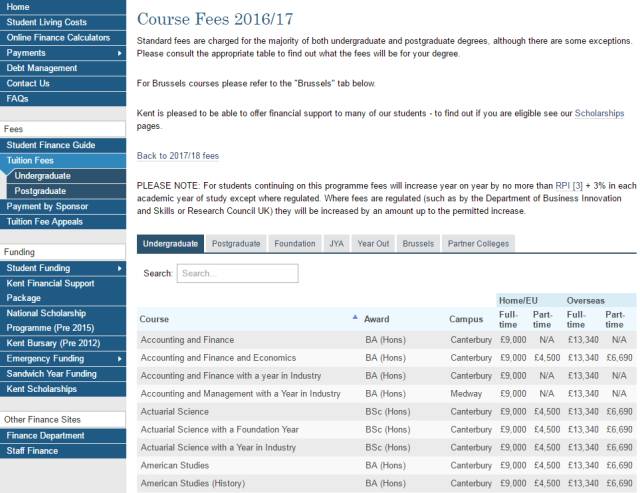Viewport: 640px width, 493px height.
Task: Switch to the Postgraduate fees tab
Action: 236,244
